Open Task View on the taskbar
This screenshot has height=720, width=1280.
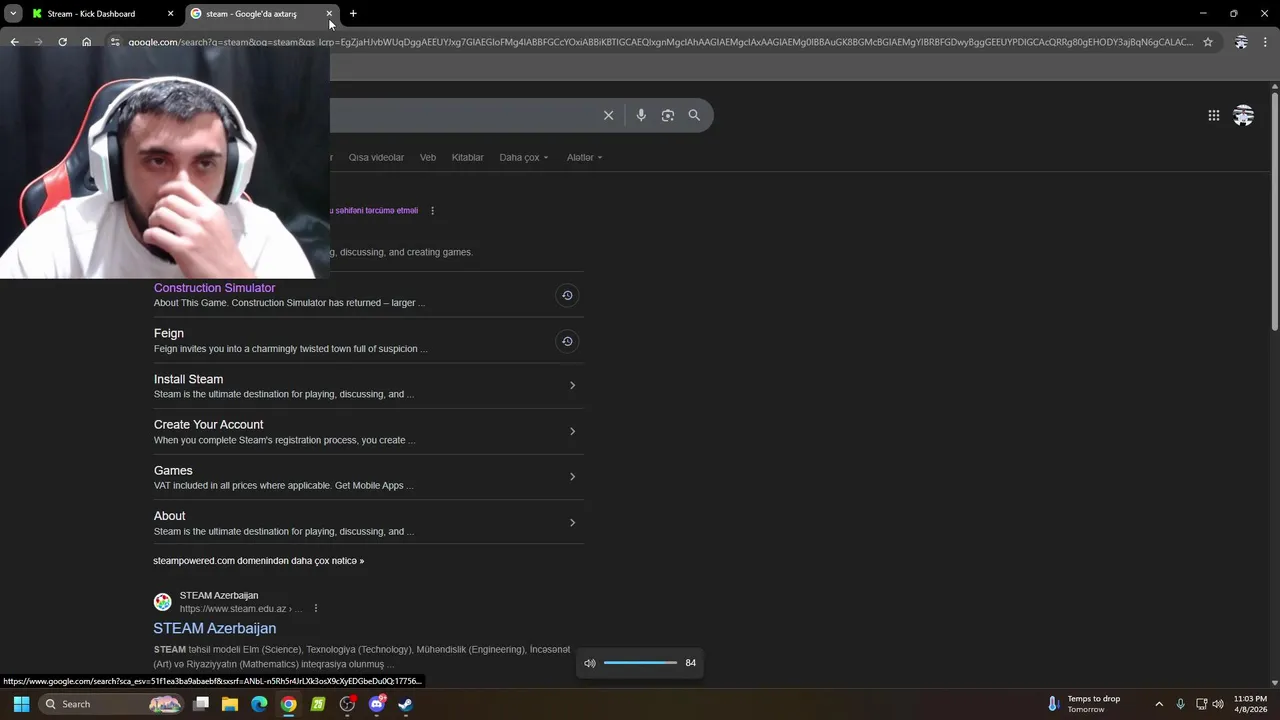[200, 704]
